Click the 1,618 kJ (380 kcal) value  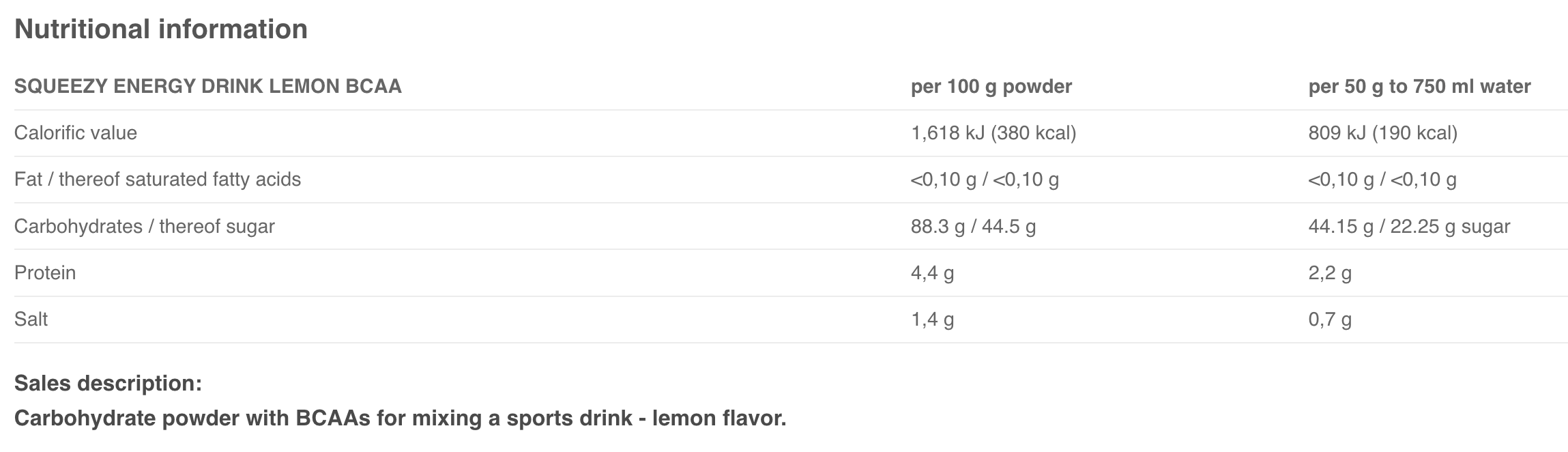pos(993,132)
